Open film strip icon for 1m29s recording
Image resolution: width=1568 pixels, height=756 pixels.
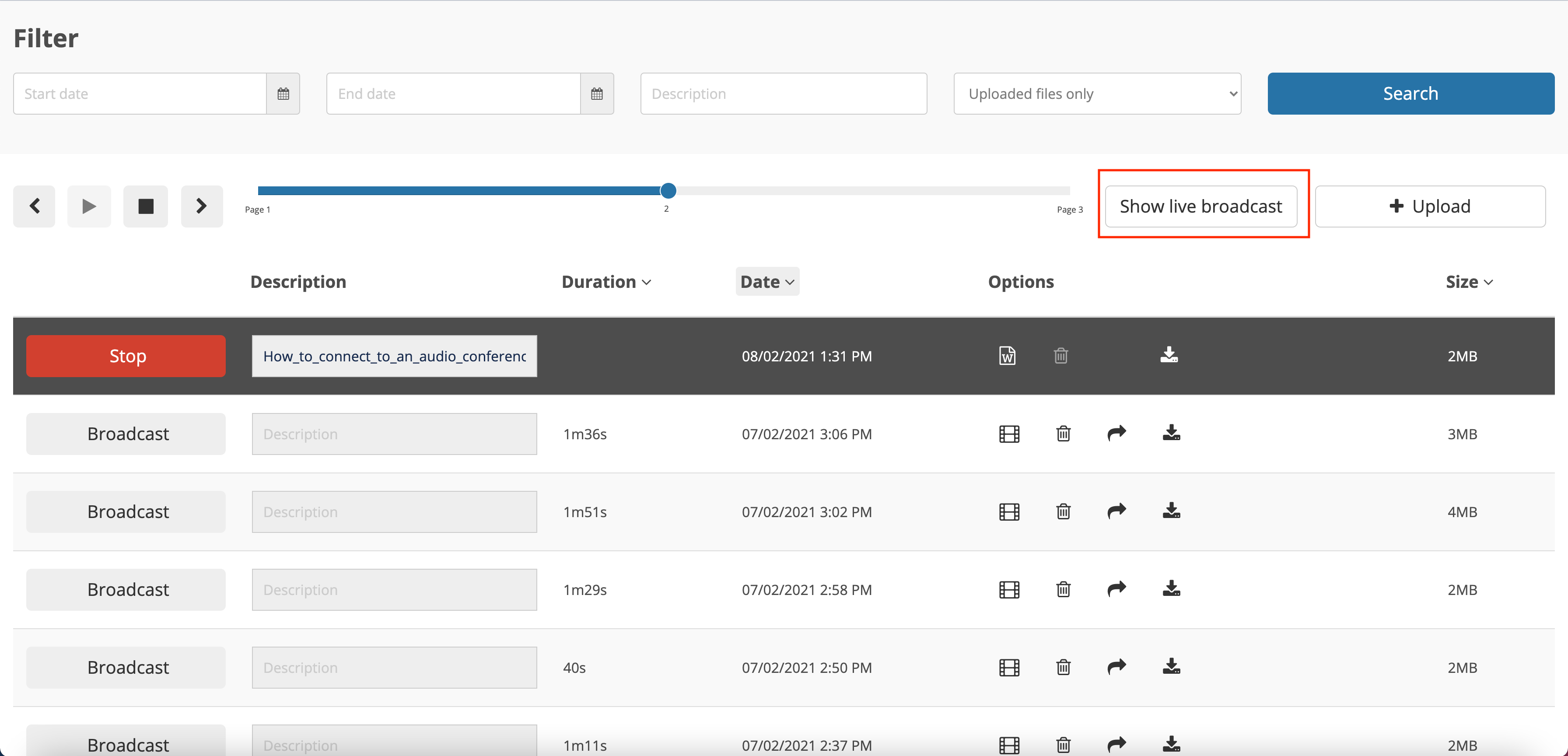click(1008, 589)
